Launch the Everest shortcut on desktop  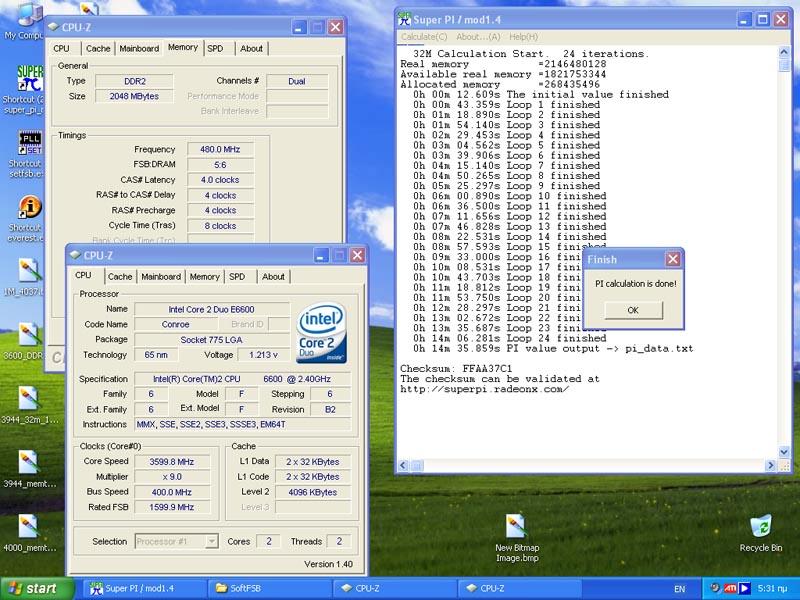click(x=29, y=209)
